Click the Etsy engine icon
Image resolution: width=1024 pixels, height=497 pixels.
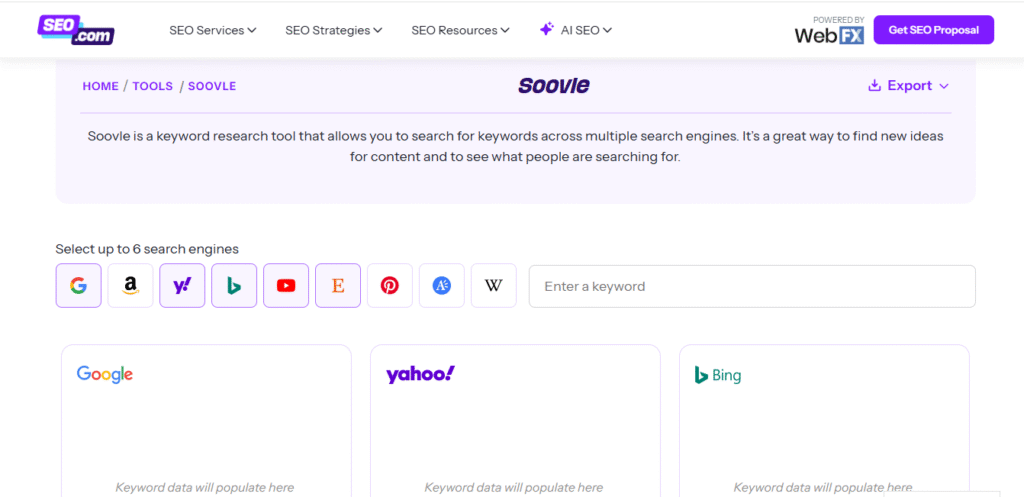[x=338, y=286]
